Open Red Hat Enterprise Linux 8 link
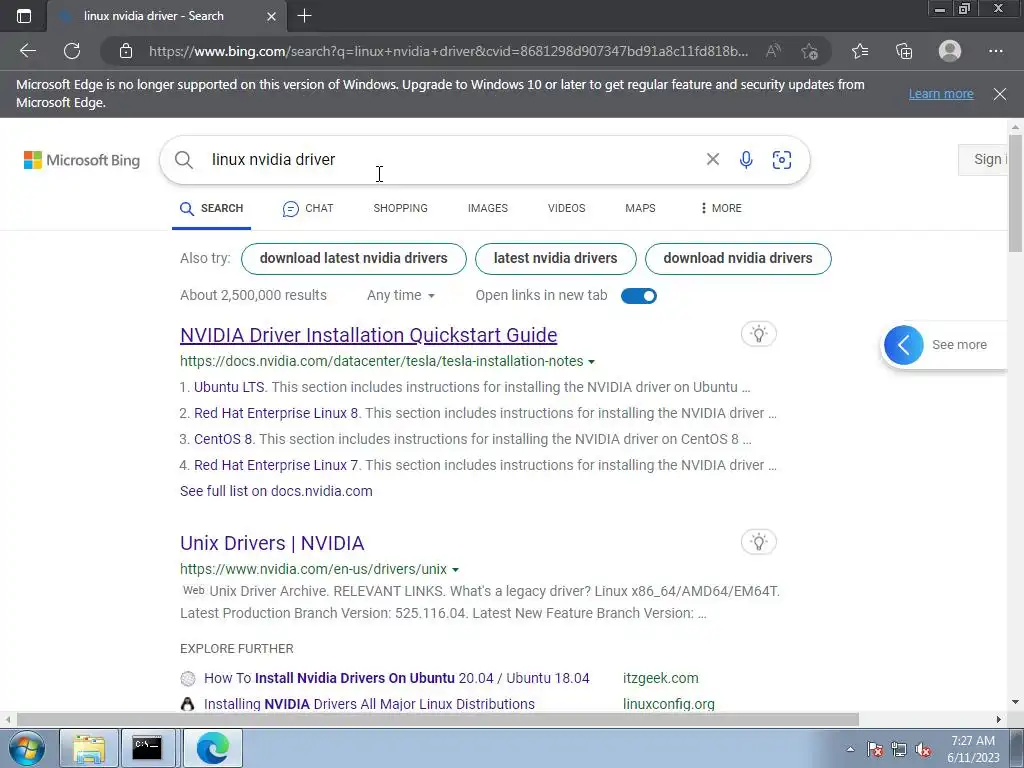This screenshot has height=768, width=1024. 276,413
